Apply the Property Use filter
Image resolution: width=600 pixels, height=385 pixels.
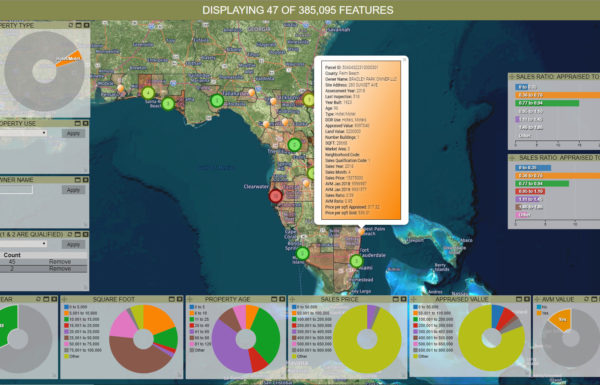point(73,134)
